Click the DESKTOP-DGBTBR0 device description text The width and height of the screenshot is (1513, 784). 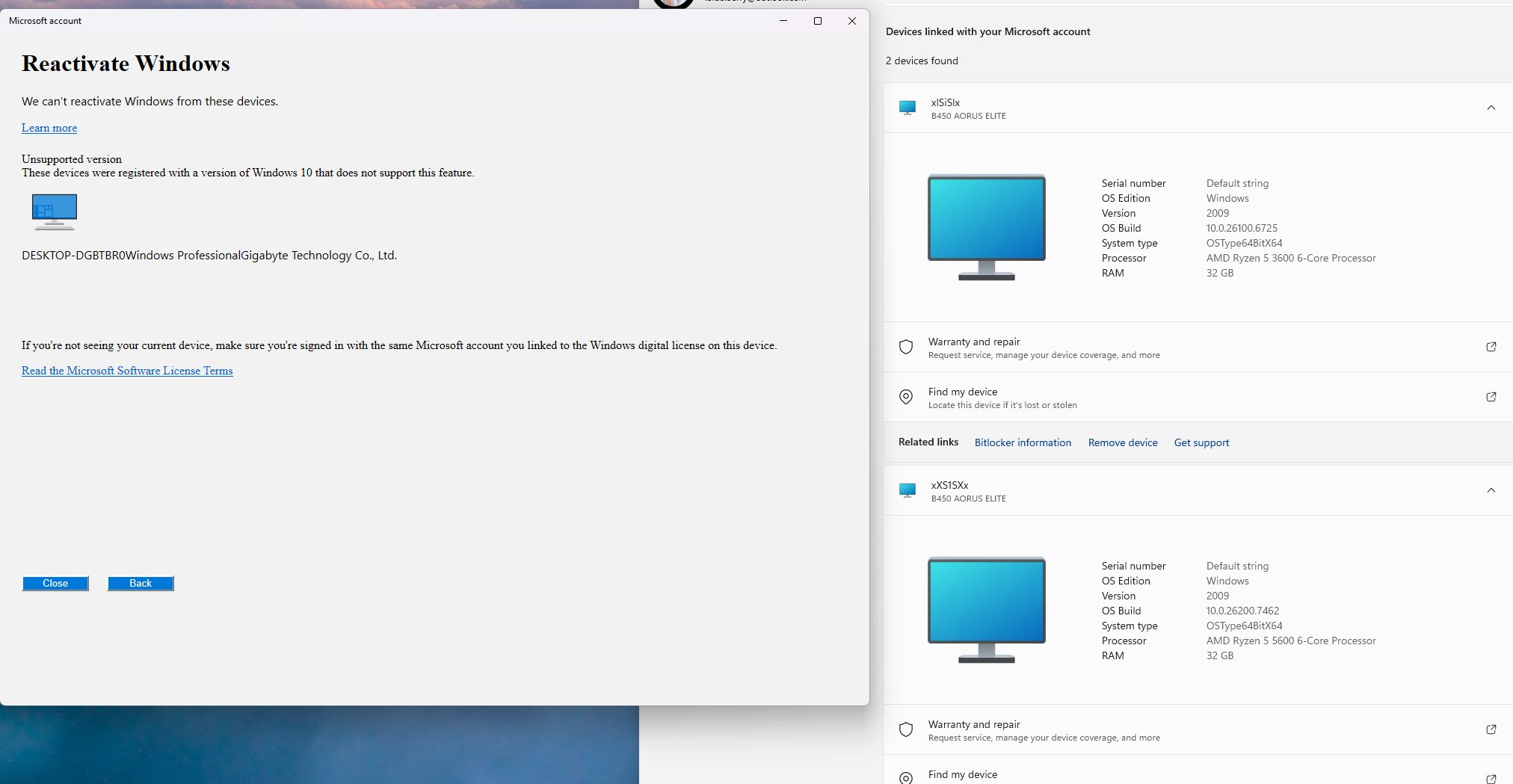[209, 256]
